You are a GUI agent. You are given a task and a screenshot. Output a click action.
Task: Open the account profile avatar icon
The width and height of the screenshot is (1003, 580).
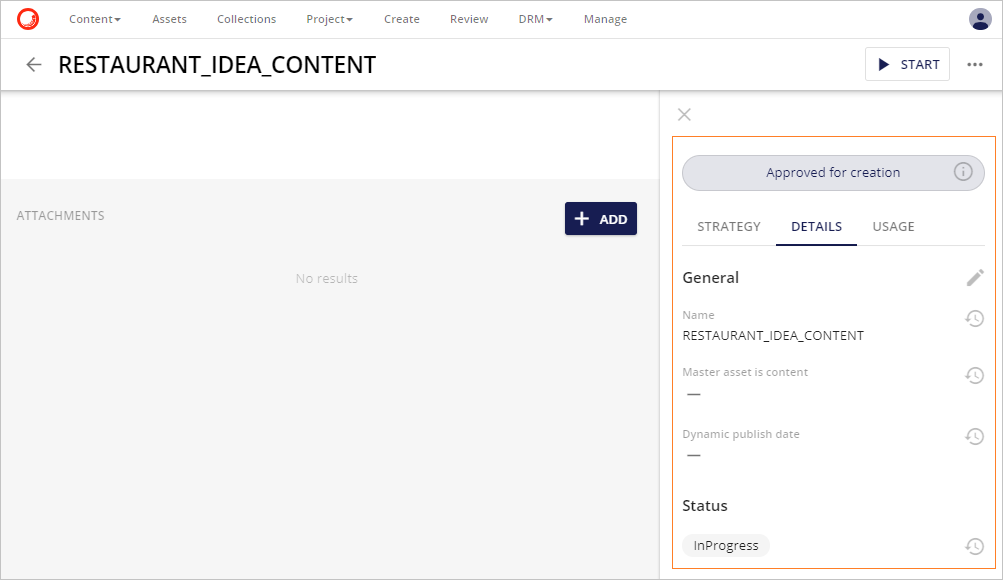click(x=980, y=18)
